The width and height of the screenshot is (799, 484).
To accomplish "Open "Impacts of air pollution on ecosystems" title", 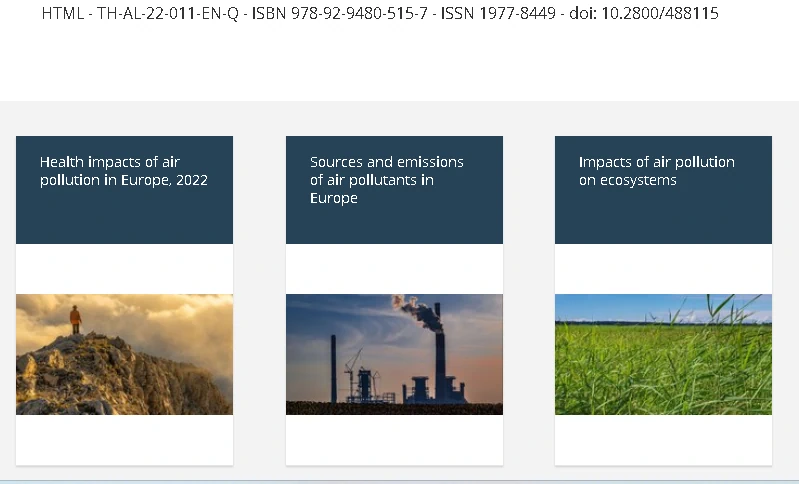I will click(x=656, y=171).
